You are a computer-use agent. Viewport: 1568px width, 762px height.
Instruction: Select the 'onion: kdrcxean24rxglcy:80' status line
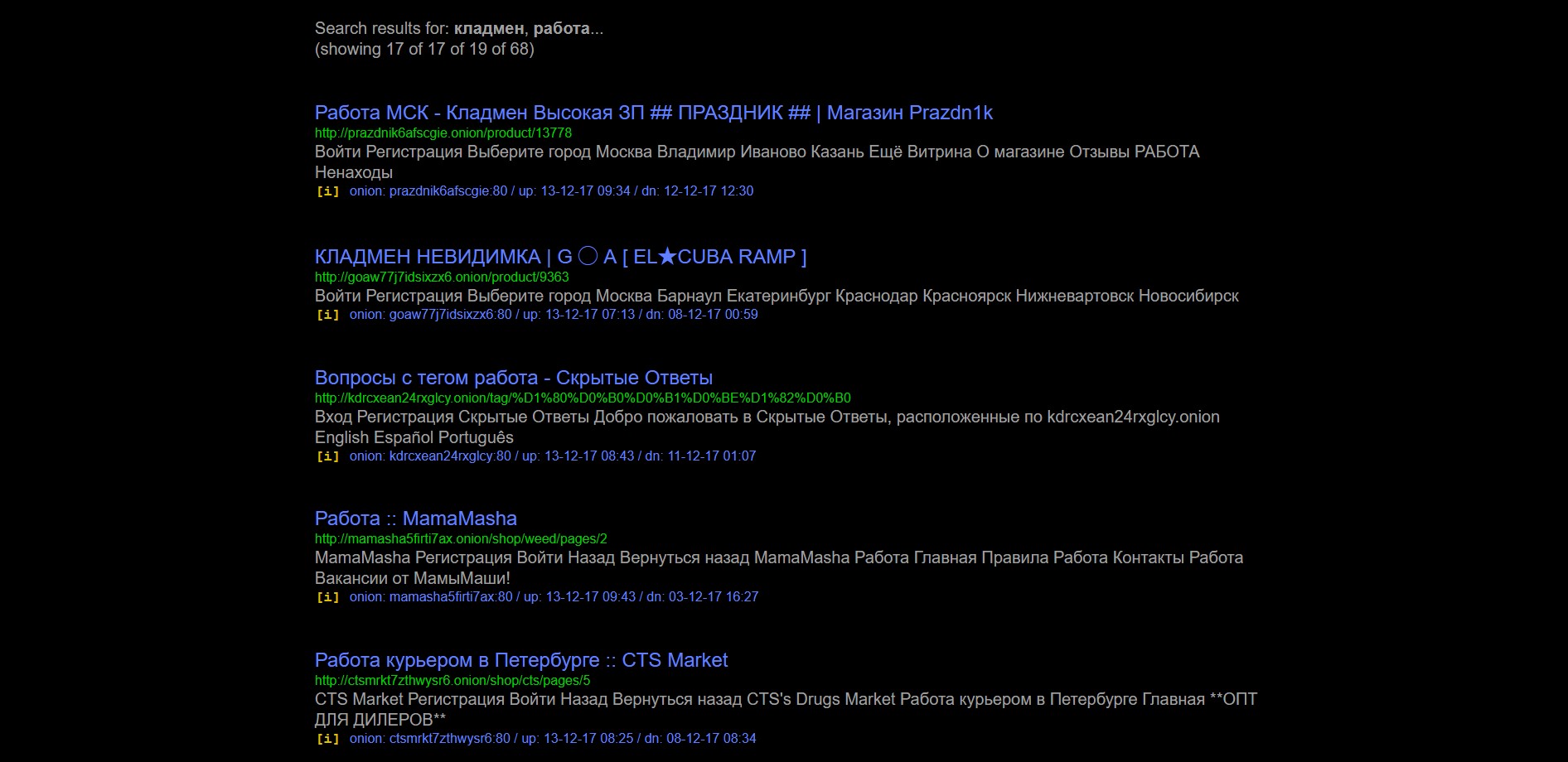[x=552, y=456]
